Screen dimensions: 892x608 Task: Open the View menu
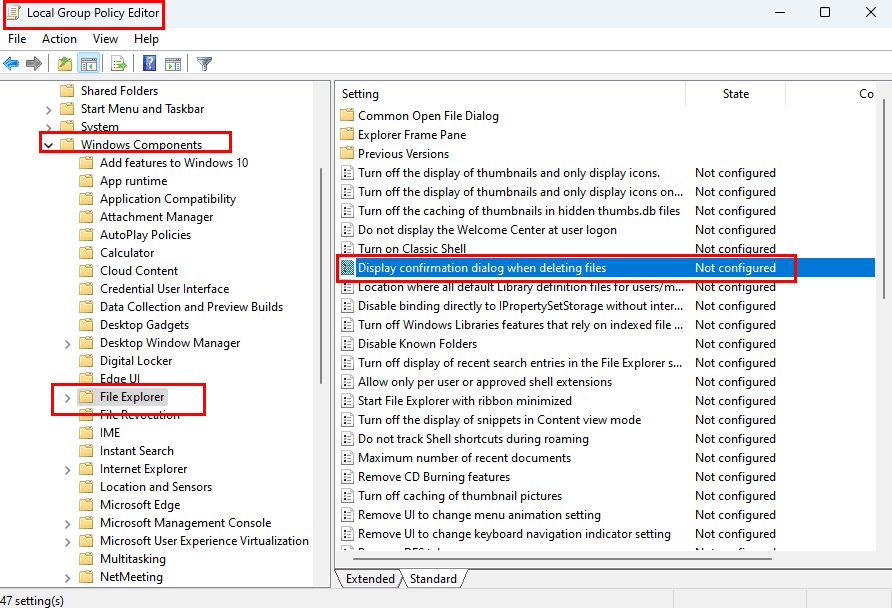coord(105,39)
